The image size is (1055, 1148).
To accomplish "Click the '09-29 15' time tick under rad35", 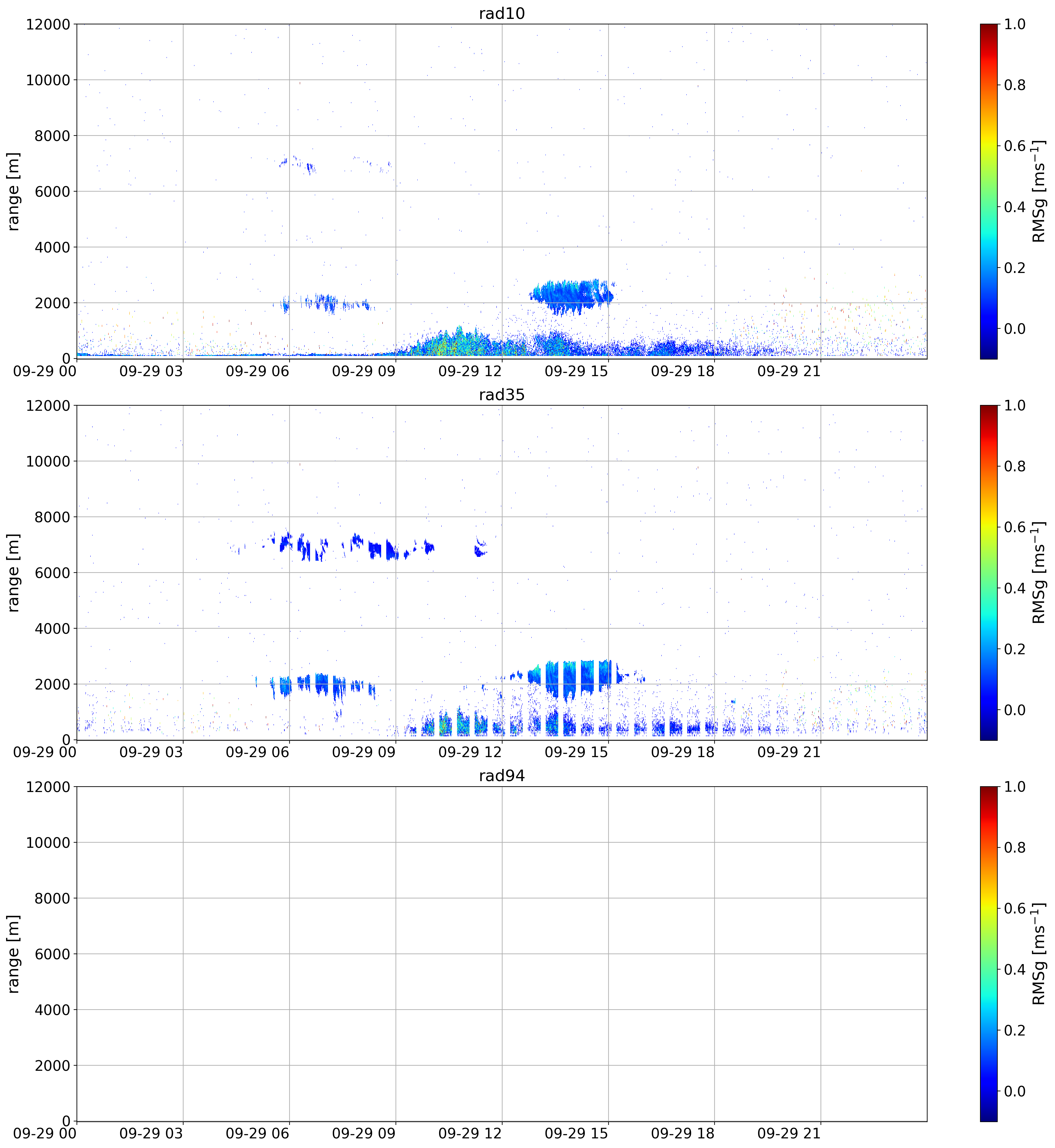I will coord(577,752).
